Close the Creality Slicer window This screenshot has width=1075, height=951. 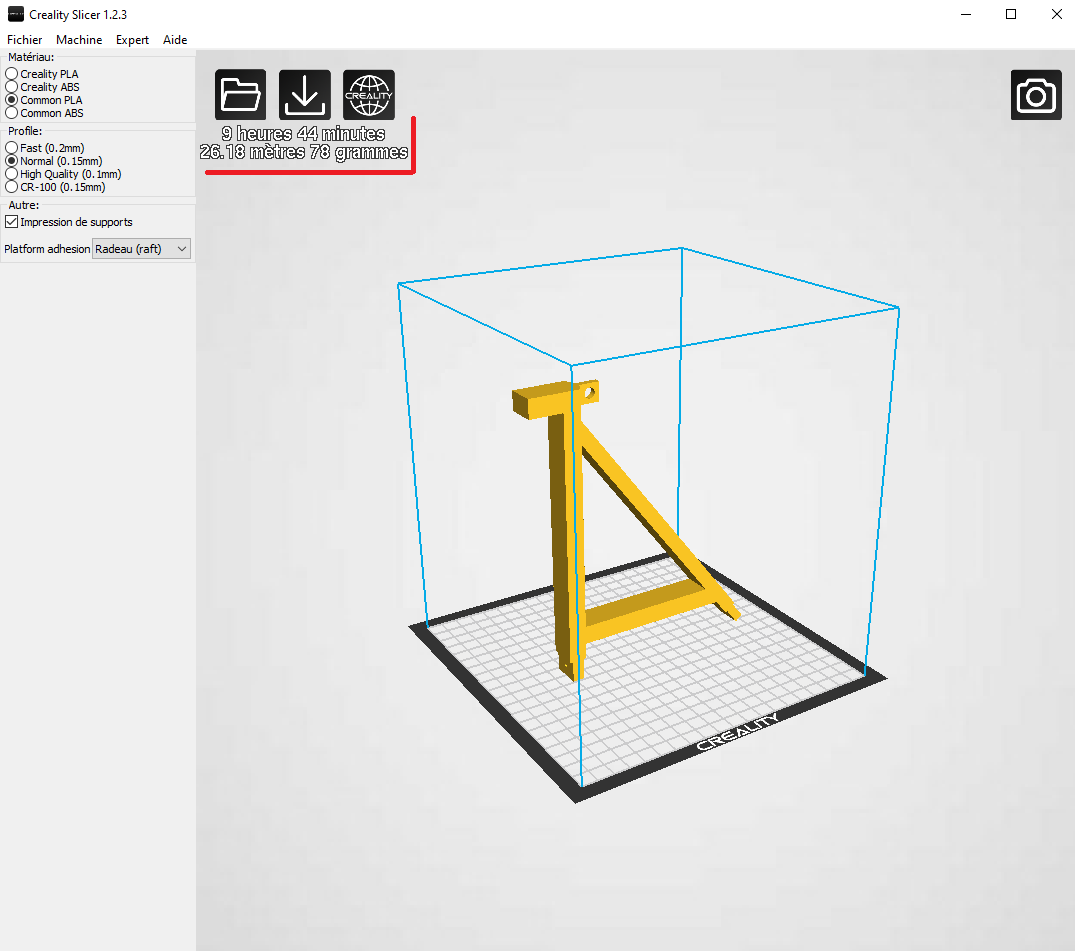tap(1056, 14)
